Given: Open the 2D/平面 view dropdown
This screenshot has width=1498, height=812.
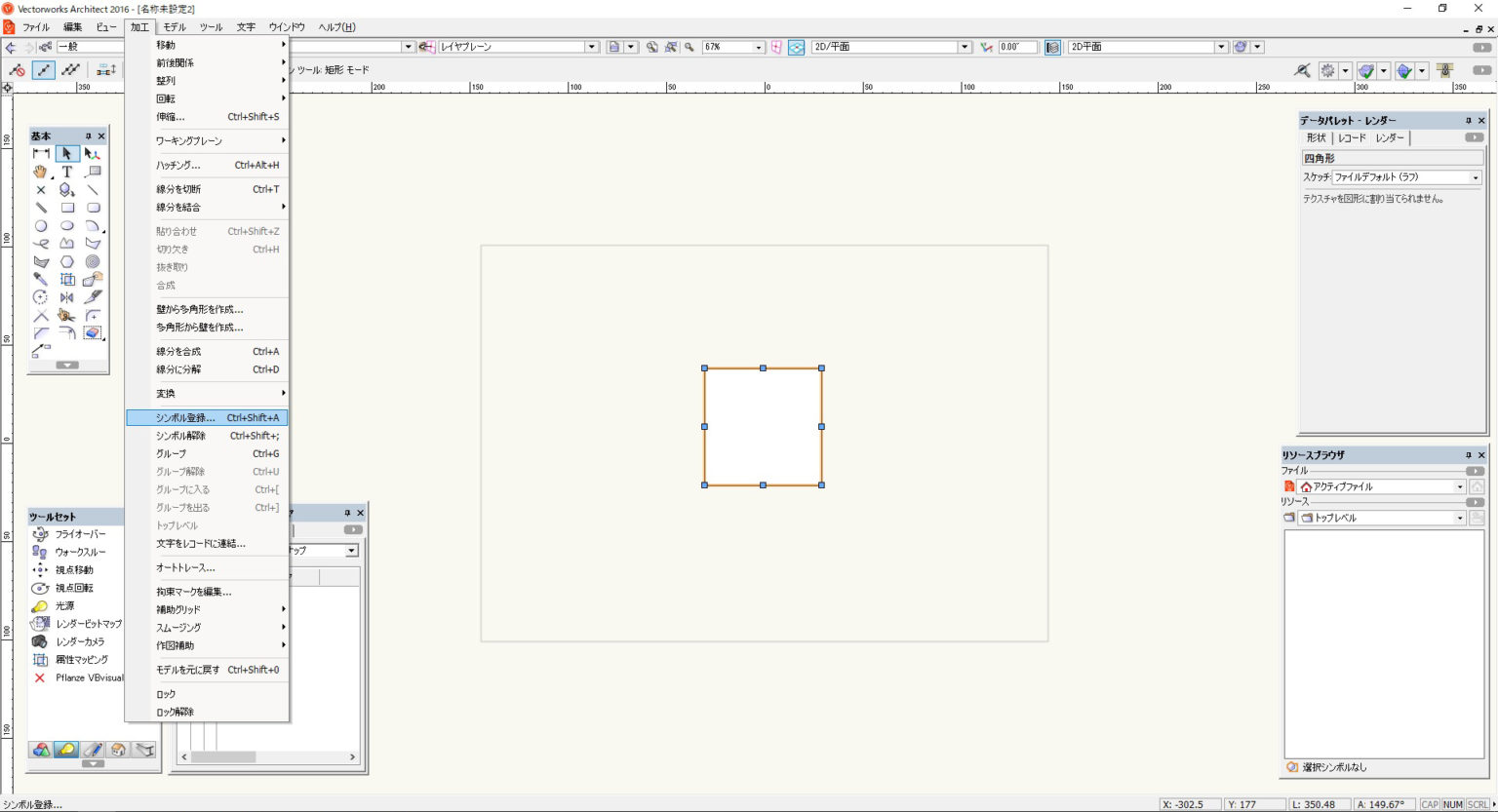Looking at the screenshot, I should (x=965, y=46).
